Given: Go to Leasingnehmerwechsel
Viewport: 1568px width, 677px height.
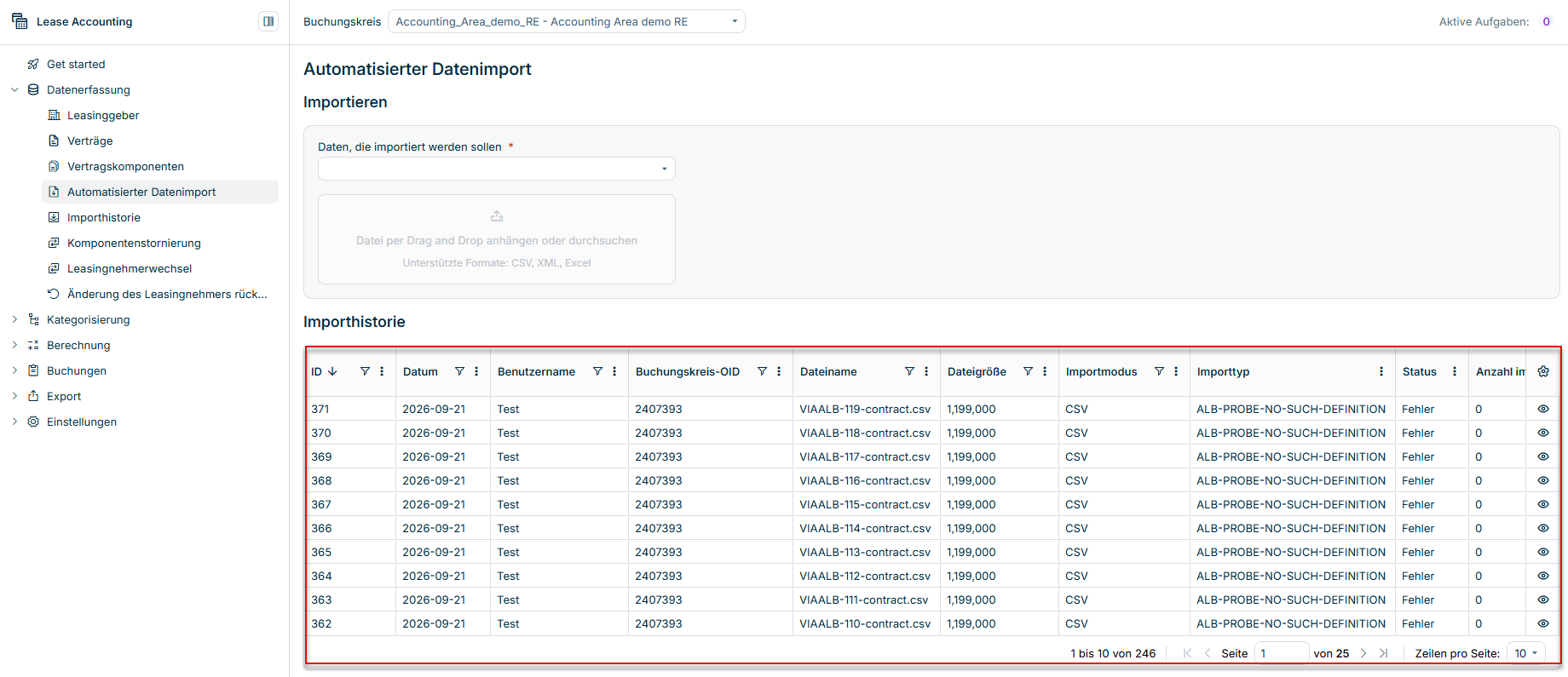Looking at the screenshot, I should [130, 268].
